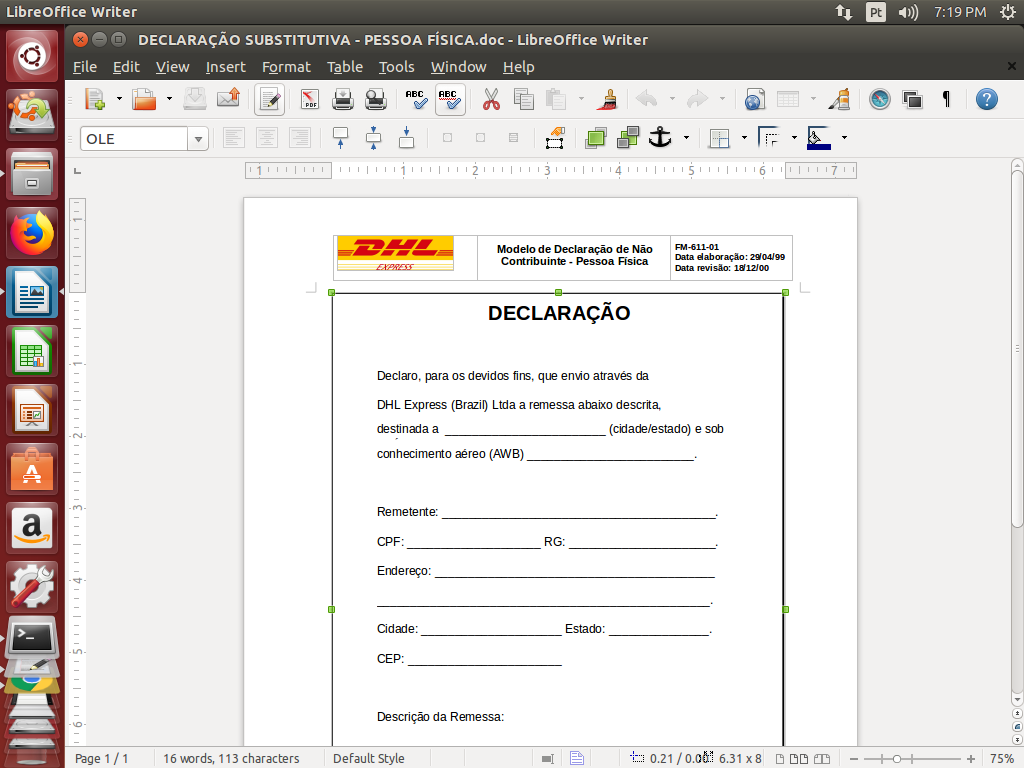Click the Redo arrow icon
This screenshot has width=1024, height=768.
tap(697, 99)
